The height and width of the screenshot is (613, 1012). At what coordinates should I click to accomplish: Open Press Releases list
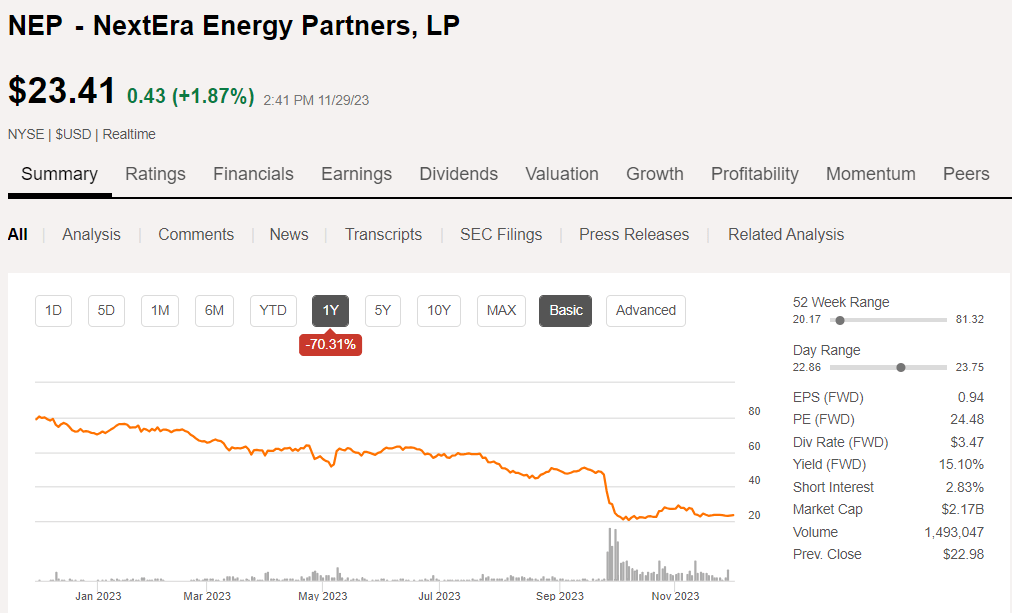click(634, 234)
